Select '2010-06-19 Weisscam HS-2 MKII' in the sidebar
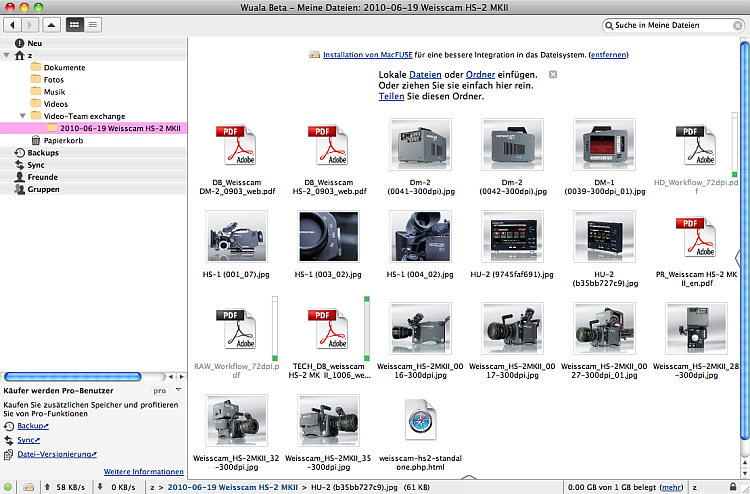Viewport: 750px width, 494px height. [93, 128]
